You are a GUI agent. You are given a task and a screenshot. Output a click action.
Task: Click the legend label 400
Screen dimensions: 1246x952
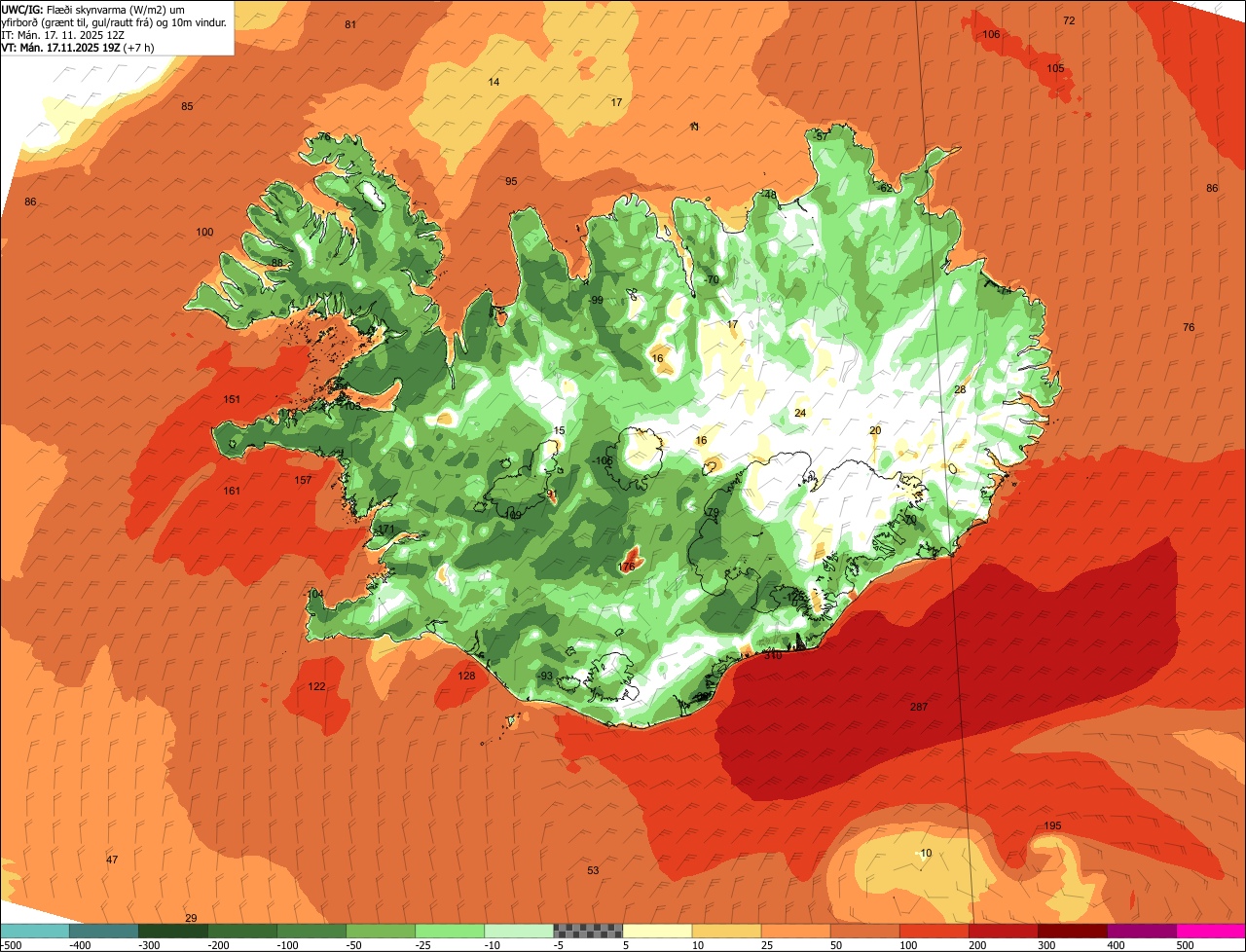(1116, 944)
